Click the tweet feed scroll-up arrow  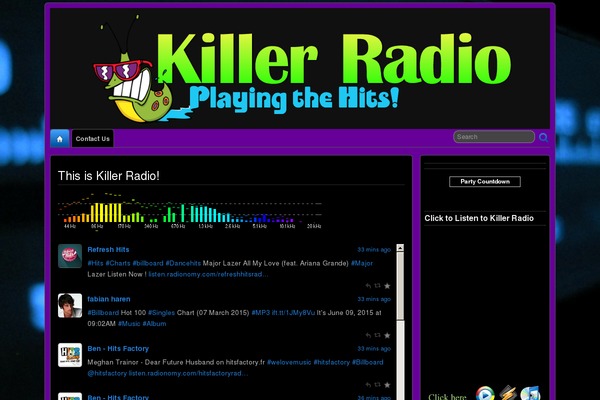point(400,248)
